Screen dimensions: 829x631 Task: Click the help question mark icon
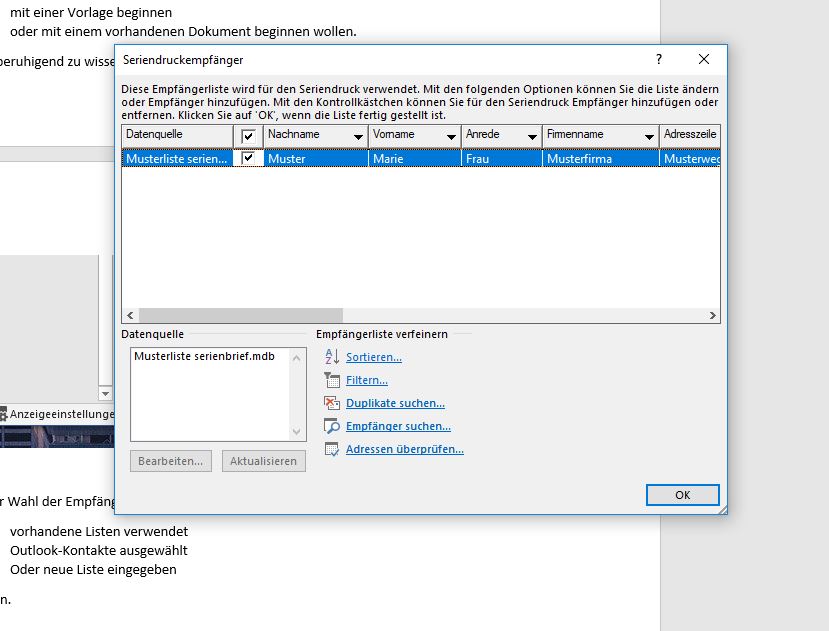point(659,60)
